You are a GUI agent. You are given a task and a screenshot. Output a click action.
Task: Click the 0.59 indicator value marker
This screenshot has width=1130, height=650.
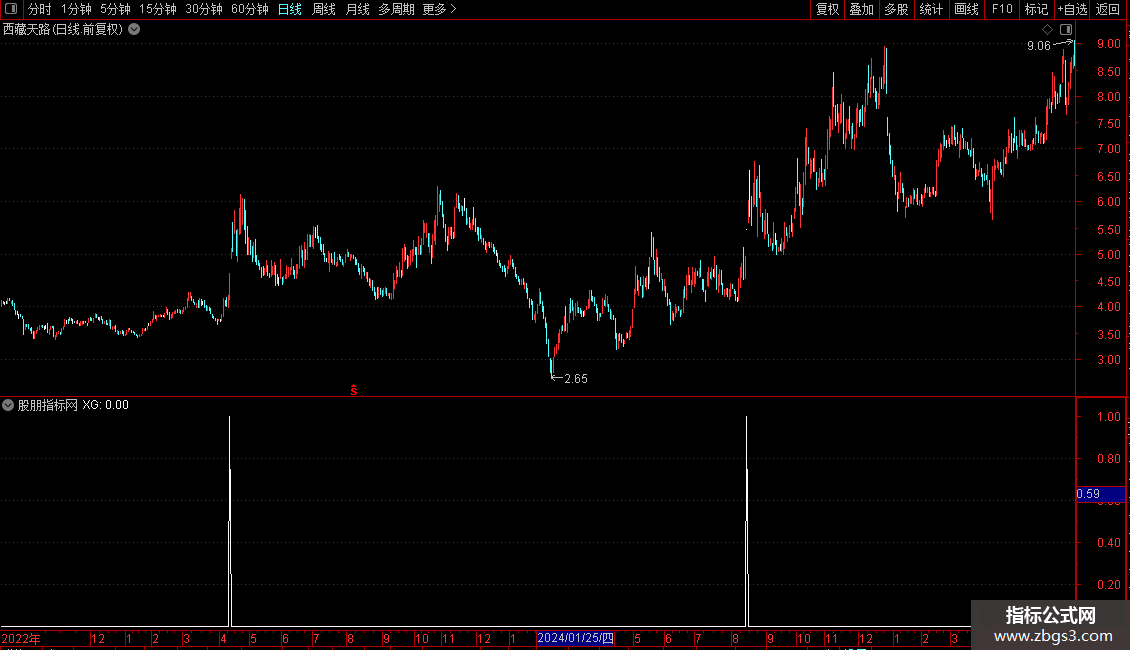coord(1100,494)
